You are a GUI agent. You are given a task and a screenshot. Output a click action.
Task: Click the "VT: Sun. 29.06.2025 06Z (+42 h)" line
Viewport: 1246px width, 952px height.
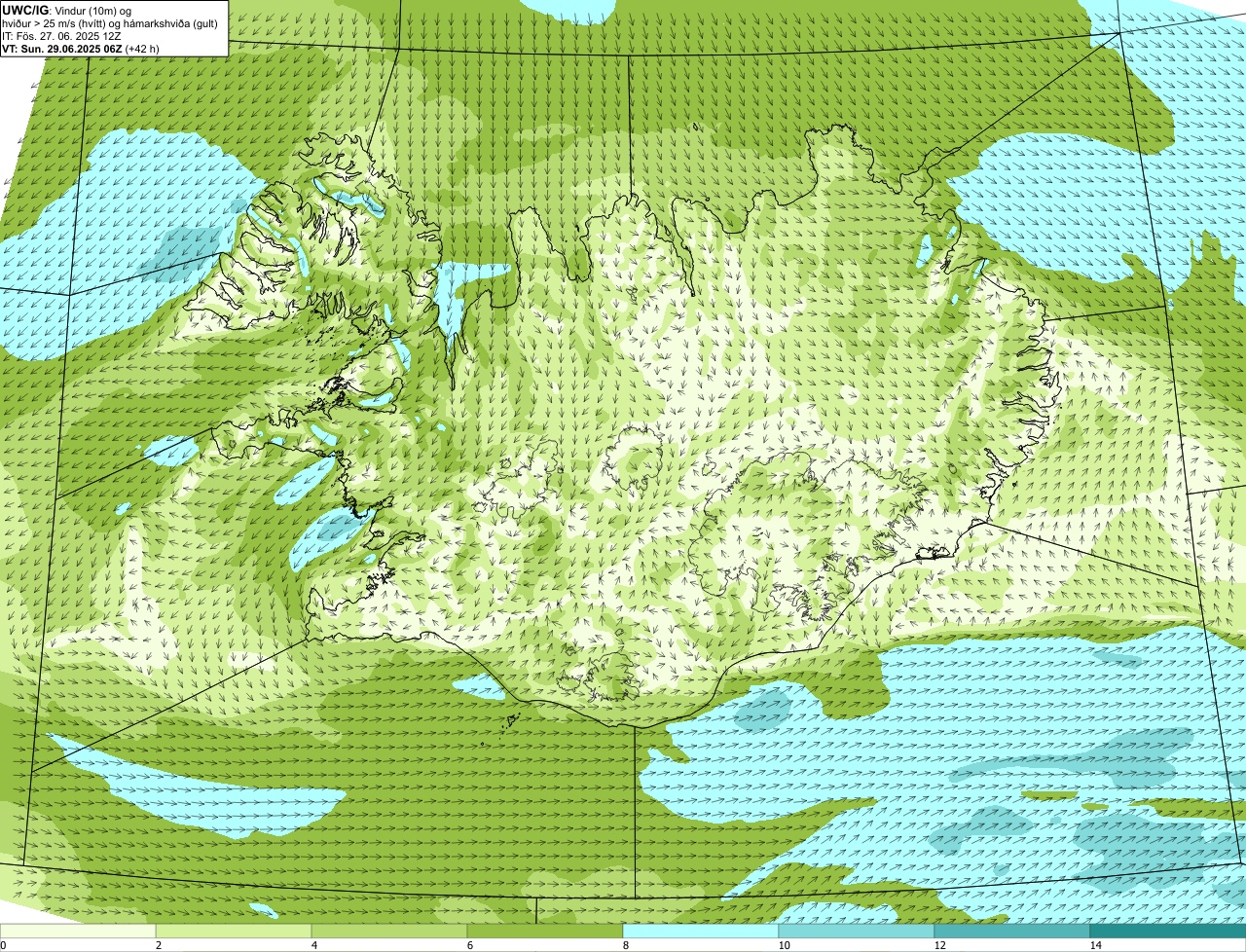click(81, 48)
